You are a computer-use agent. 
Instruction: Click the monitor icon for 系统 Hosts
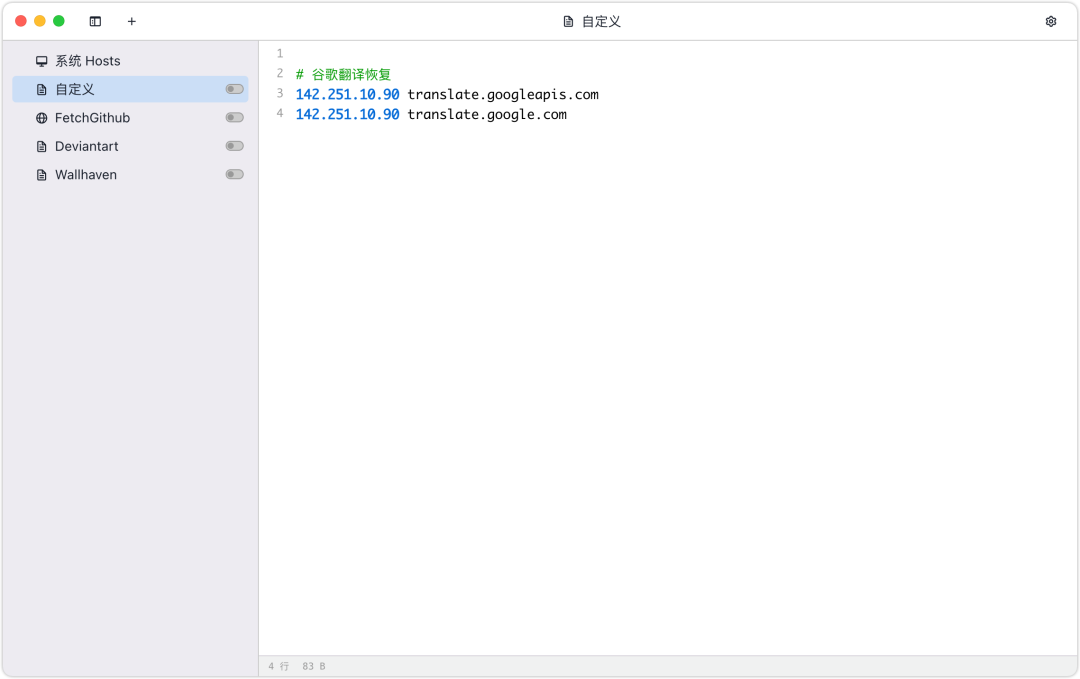41,61
